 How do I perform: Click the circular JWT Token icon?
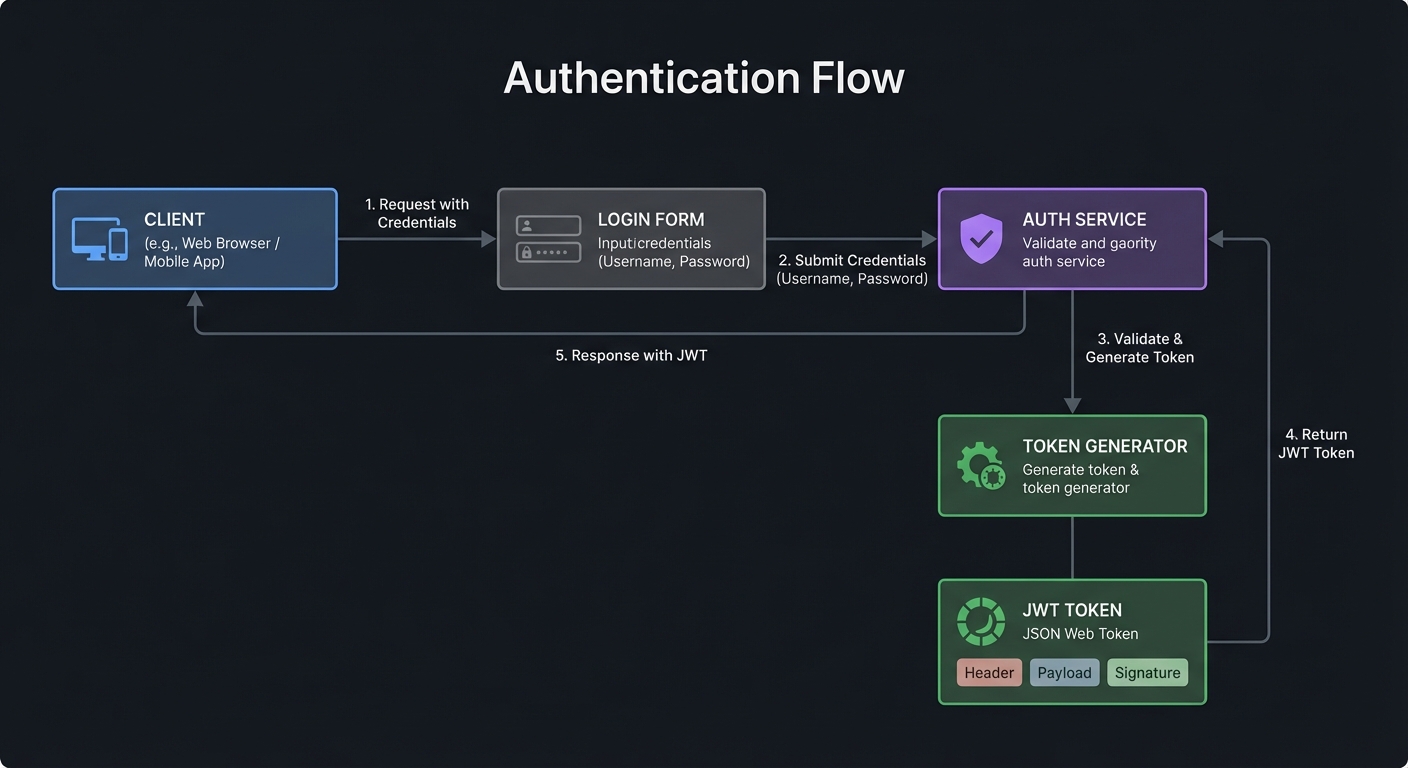coord(979,621)
